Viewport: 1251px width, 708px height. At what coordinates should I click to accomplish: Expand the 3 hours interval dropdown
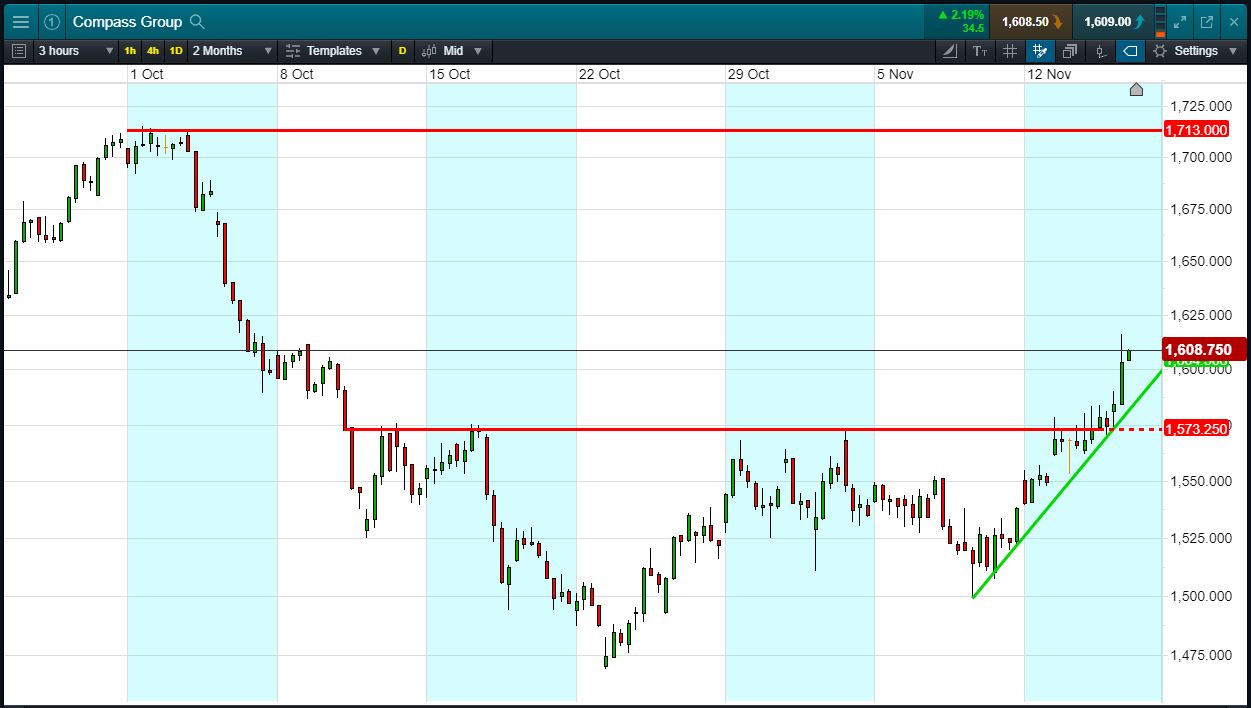coord(75,51)
